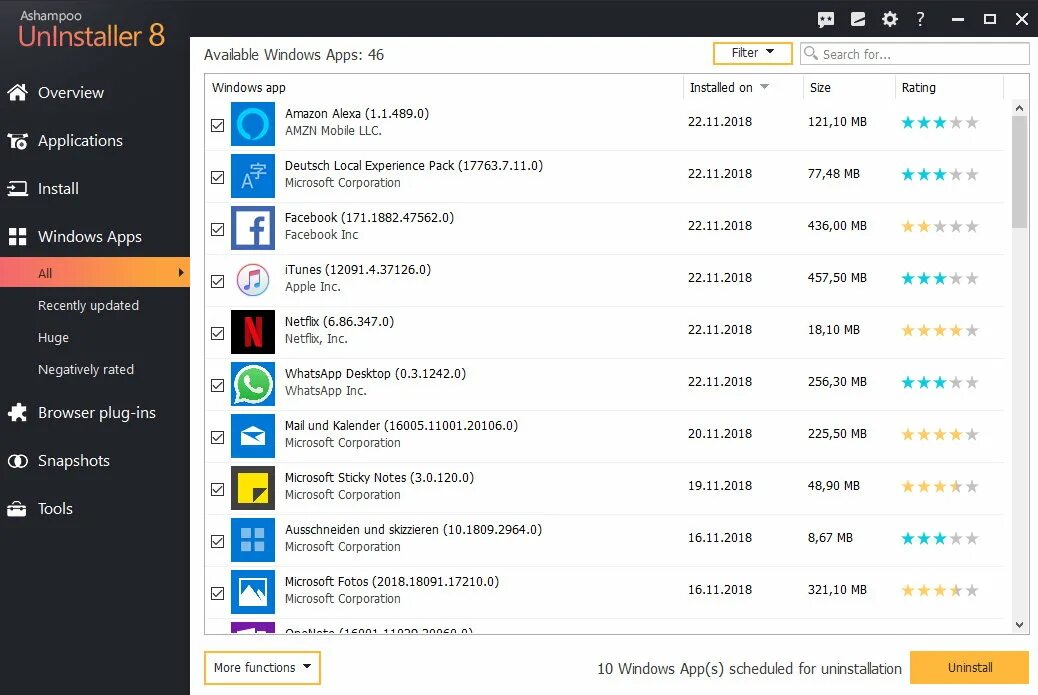Click the Search for input field
The height and width of the screenshot is (695, 1038).
tap(914, 54)
